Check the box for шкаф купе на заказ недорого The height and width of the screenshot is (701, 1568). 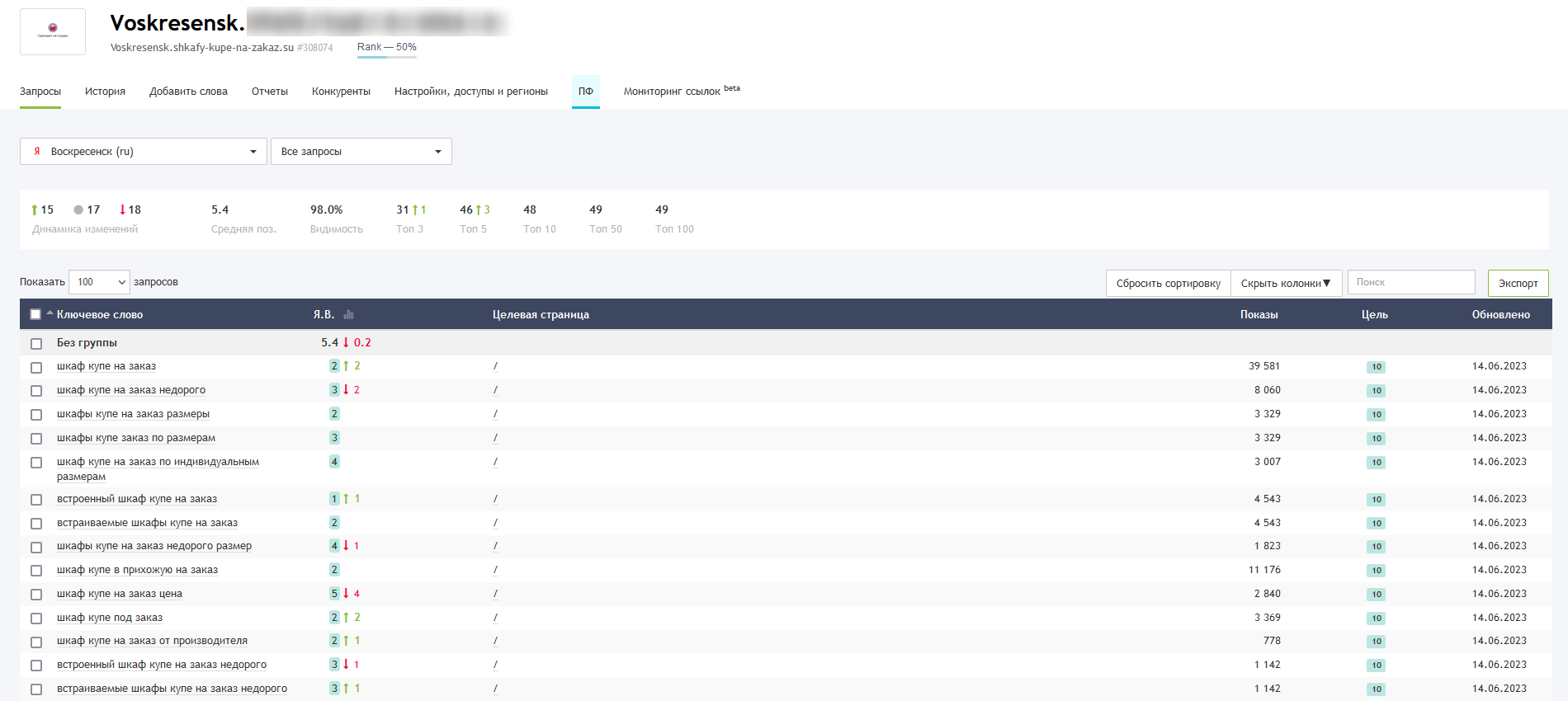click(36, 391)
